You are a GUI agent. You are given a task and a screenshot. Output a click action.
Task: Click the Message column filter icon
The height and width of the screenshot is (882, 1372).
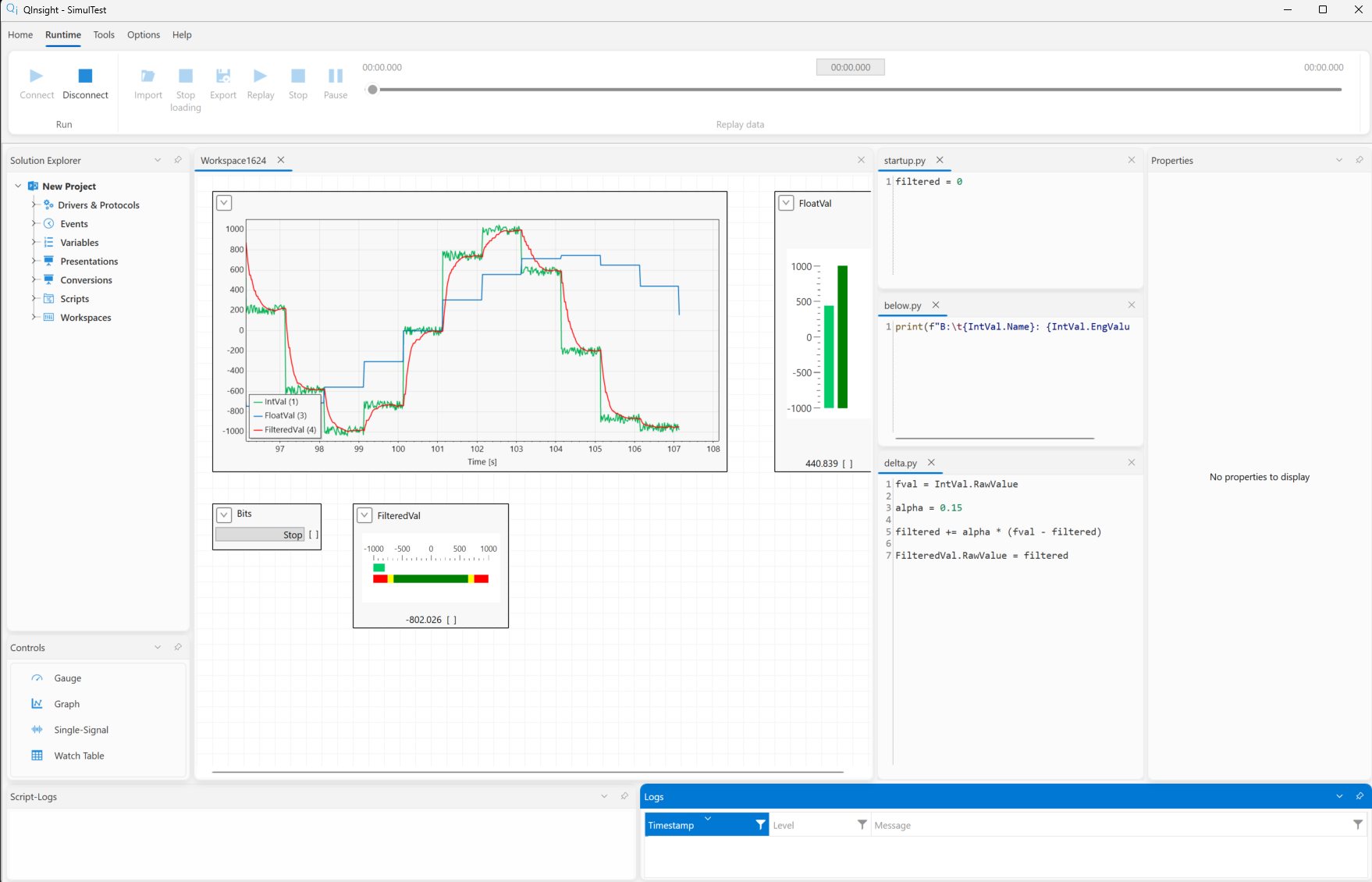click(1358, 824)
